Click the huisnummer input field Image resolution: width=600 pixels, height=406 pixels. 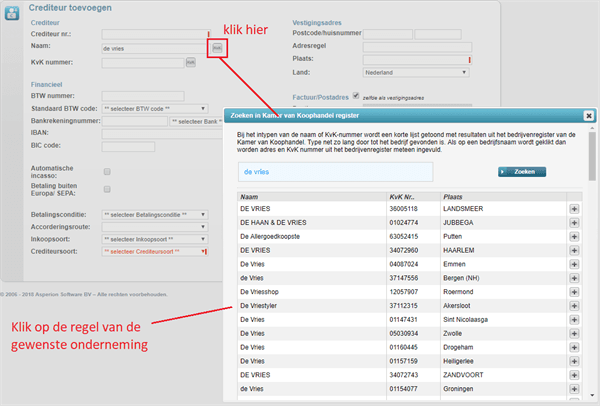[438, 34]
